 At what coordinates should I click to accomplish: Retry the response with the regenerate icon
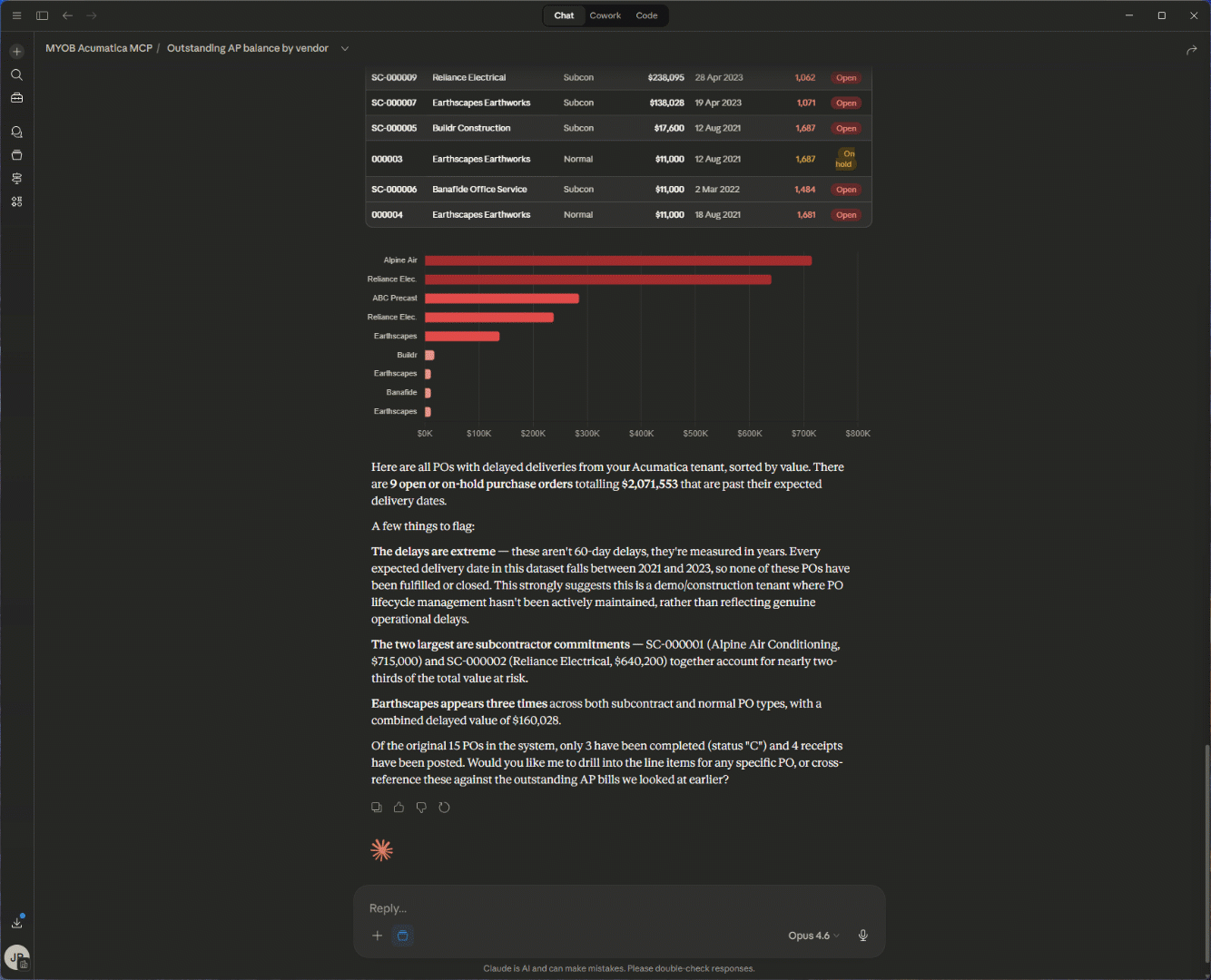(x=444, y=807)
